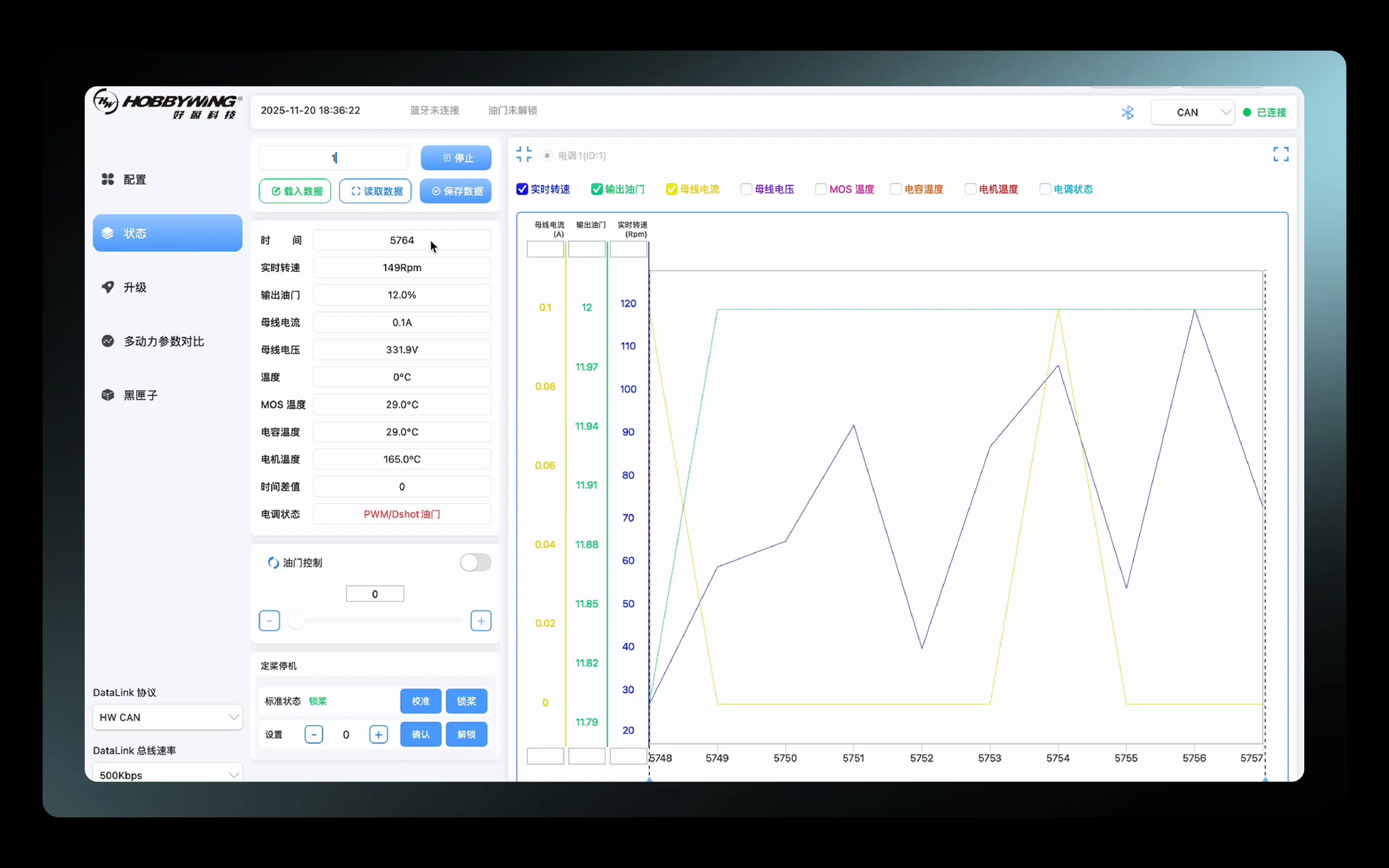Click the throttle plus stepper icon
This screenshot has width=1389, height=868.
pyautogui.click(x=481, y=620)
